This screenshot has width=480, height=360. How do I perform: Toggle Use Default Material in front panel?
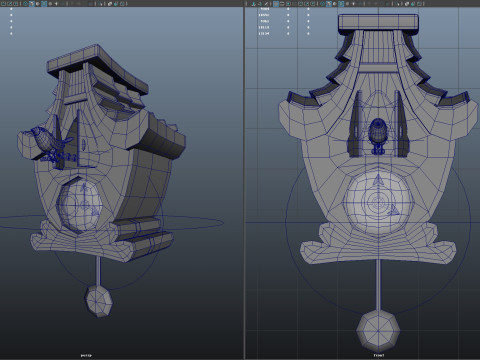[335, 4]
